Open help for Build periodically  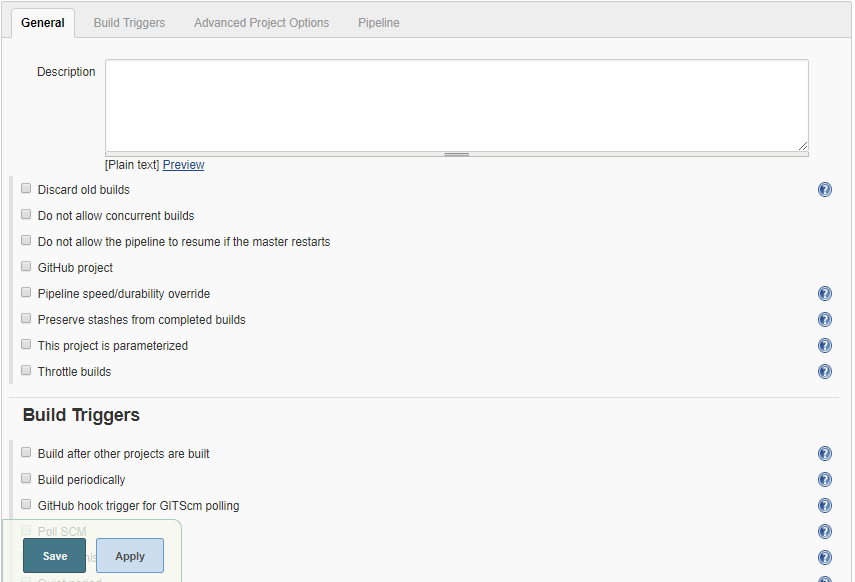point(824,479)
